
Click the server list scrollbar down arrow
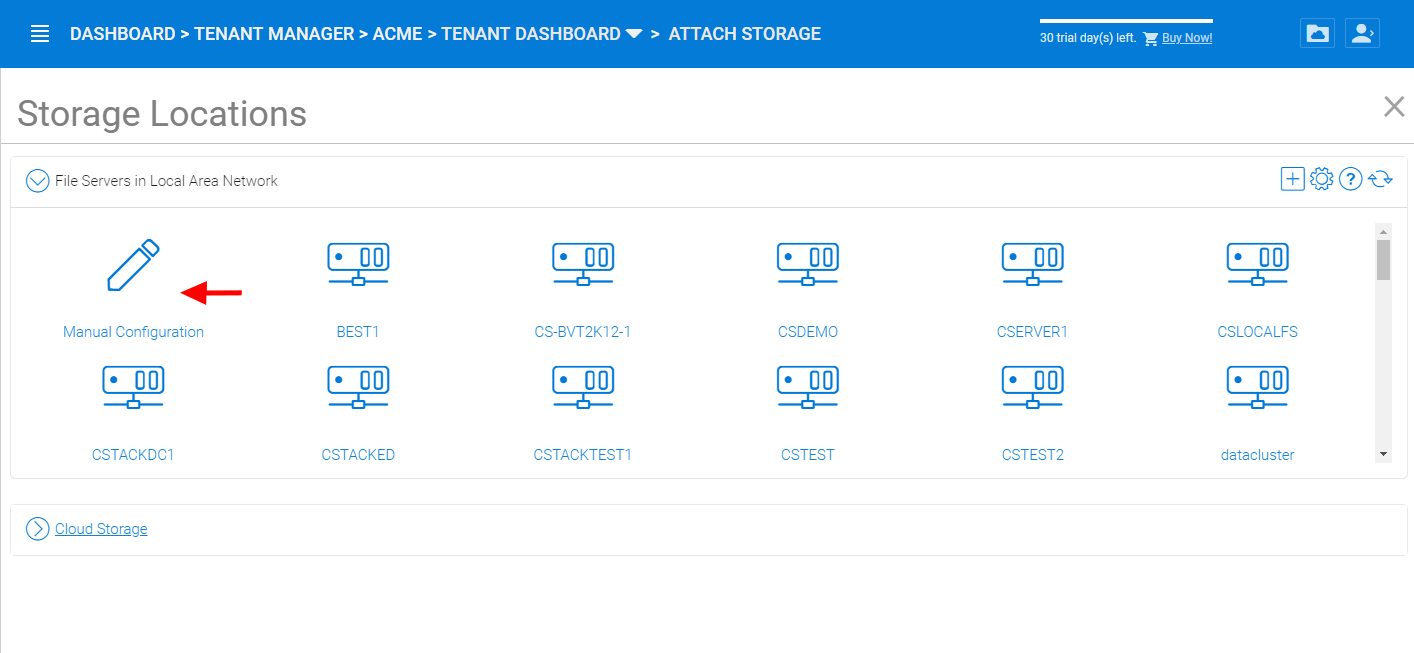tap(1383, 454)
